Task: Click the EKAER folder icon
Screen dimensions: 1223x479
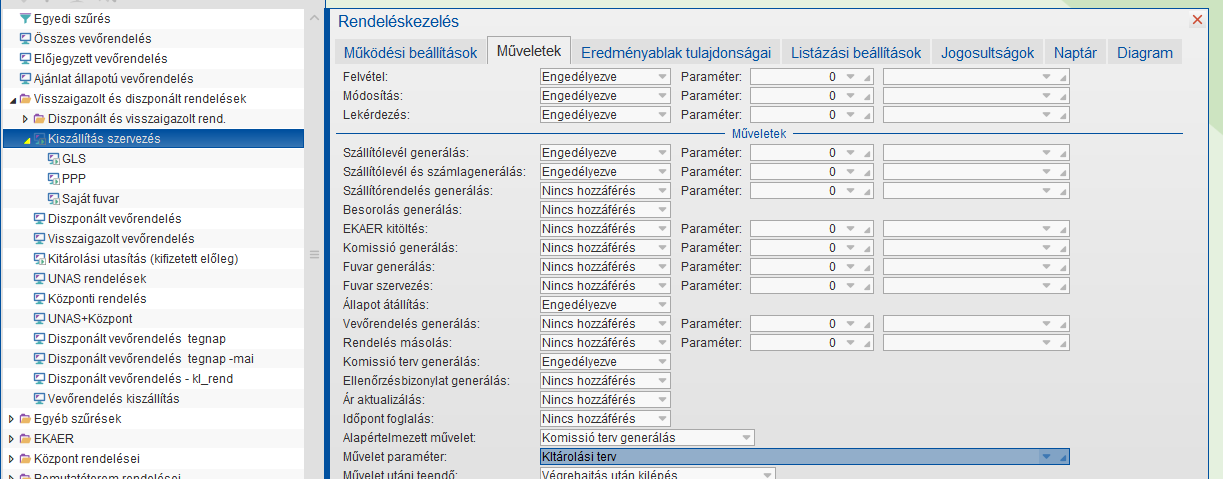Action: pos(25,438)
